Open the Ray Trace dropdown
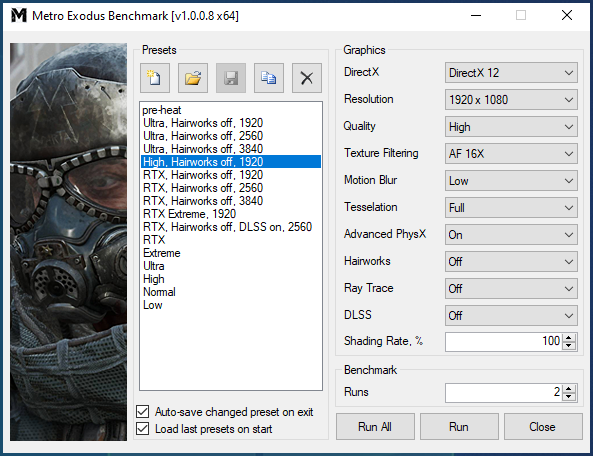 511,289
